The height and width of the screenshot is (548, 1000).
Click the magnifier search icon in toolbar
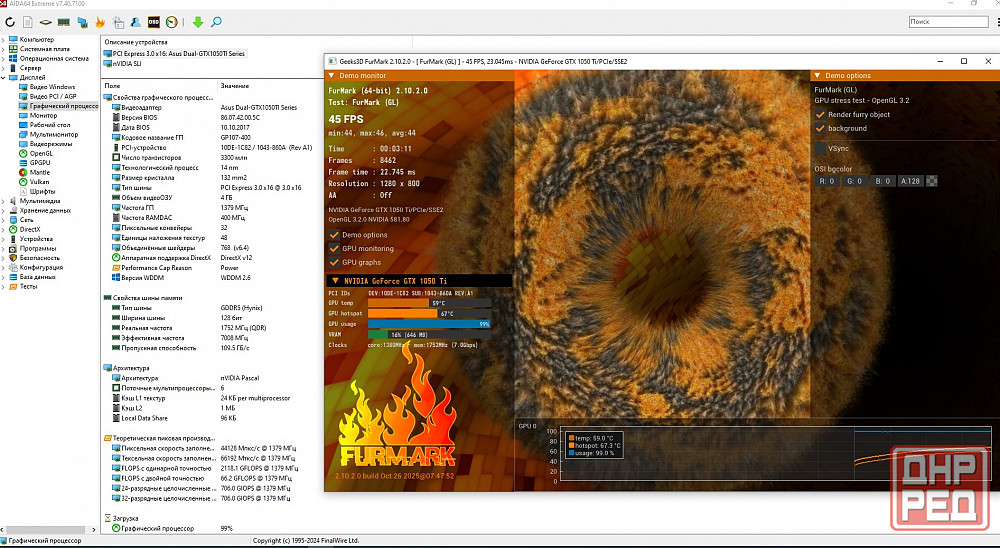[216, 22]
